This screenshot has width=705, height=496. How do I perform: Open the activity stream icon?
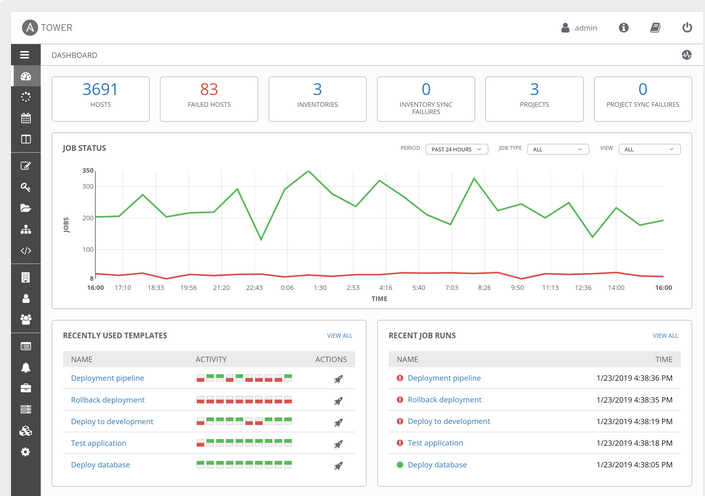tap(687, 55)
